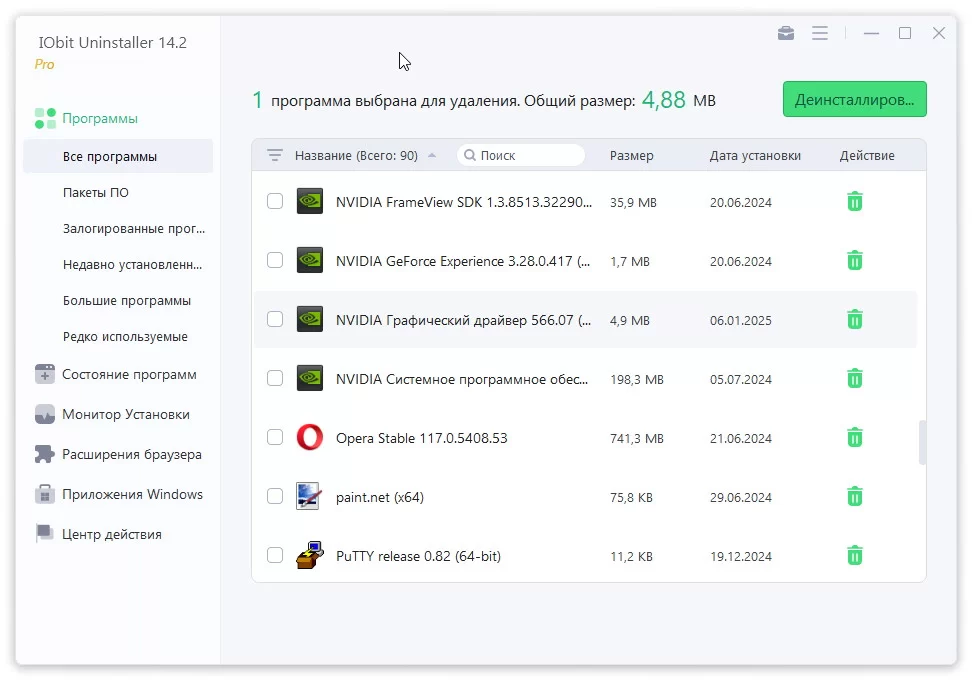Click the magnifier icon in search box
Viewport: 972px width, 680px height.
tap(470, 155)
